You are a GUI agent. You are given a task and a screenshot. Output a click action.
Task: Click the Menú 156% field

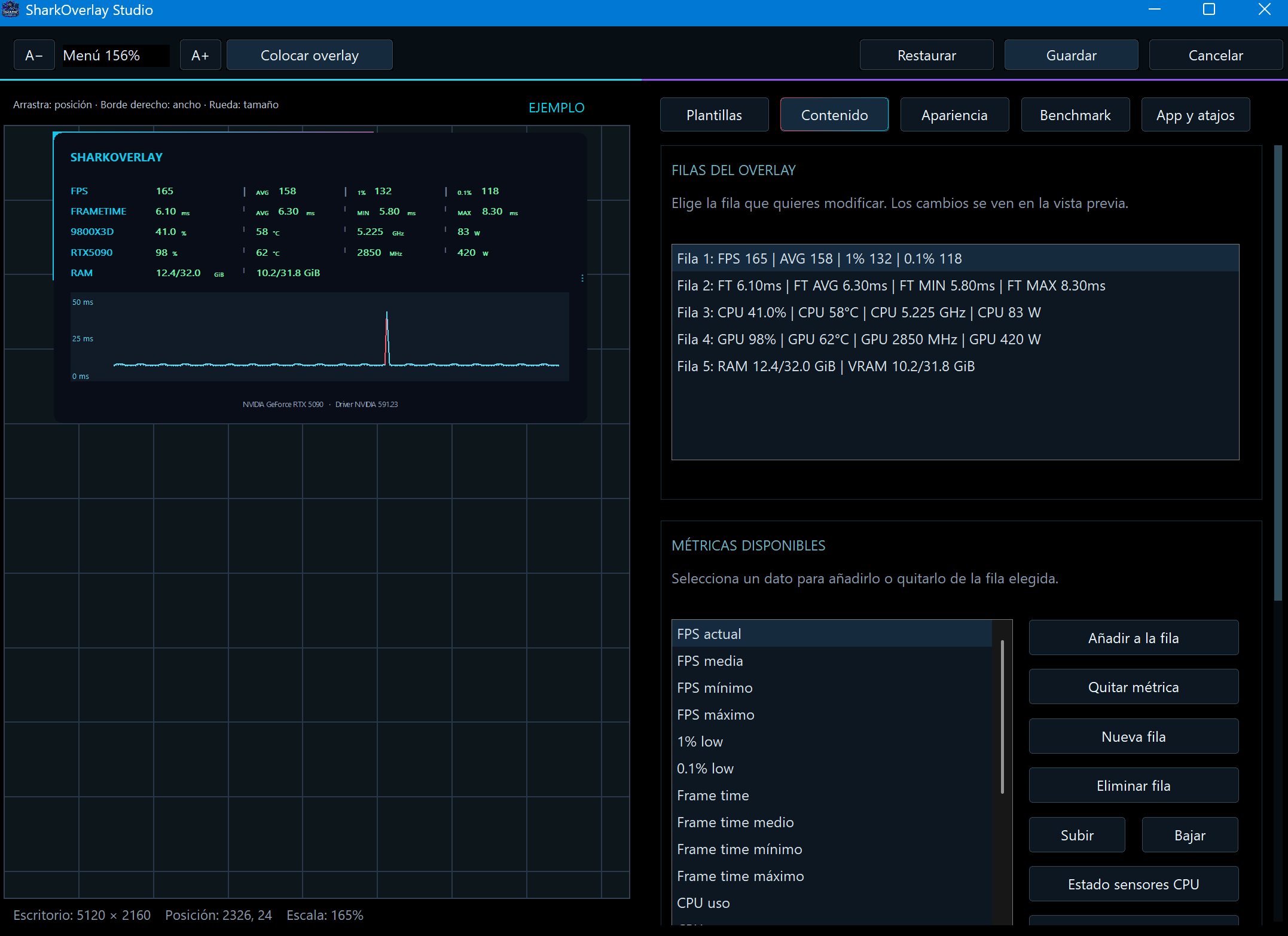pyautogui.click(x=116, y=56)
